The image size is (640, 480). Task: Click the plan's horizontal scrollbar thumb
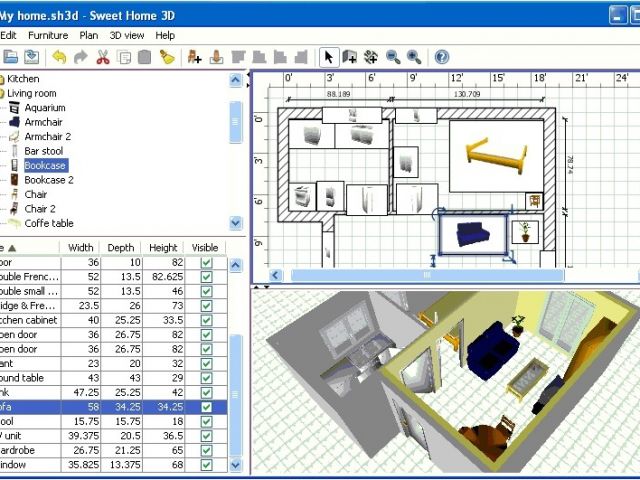coord(428,275)
